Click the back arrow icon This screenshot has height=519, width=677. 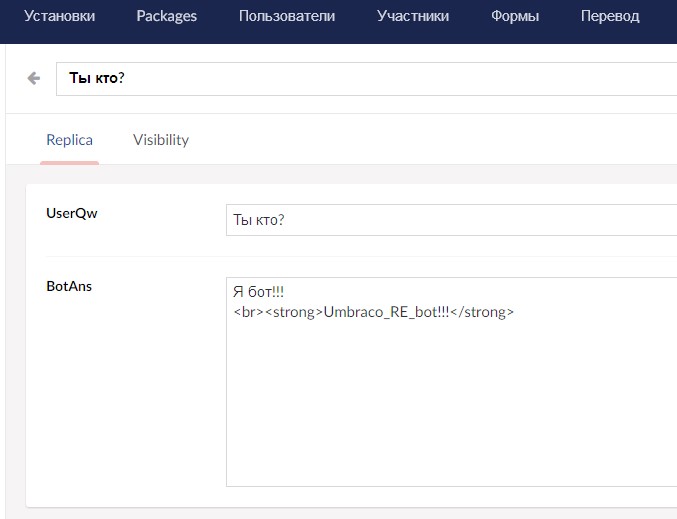pyautogui.click(x=34, y=78)
